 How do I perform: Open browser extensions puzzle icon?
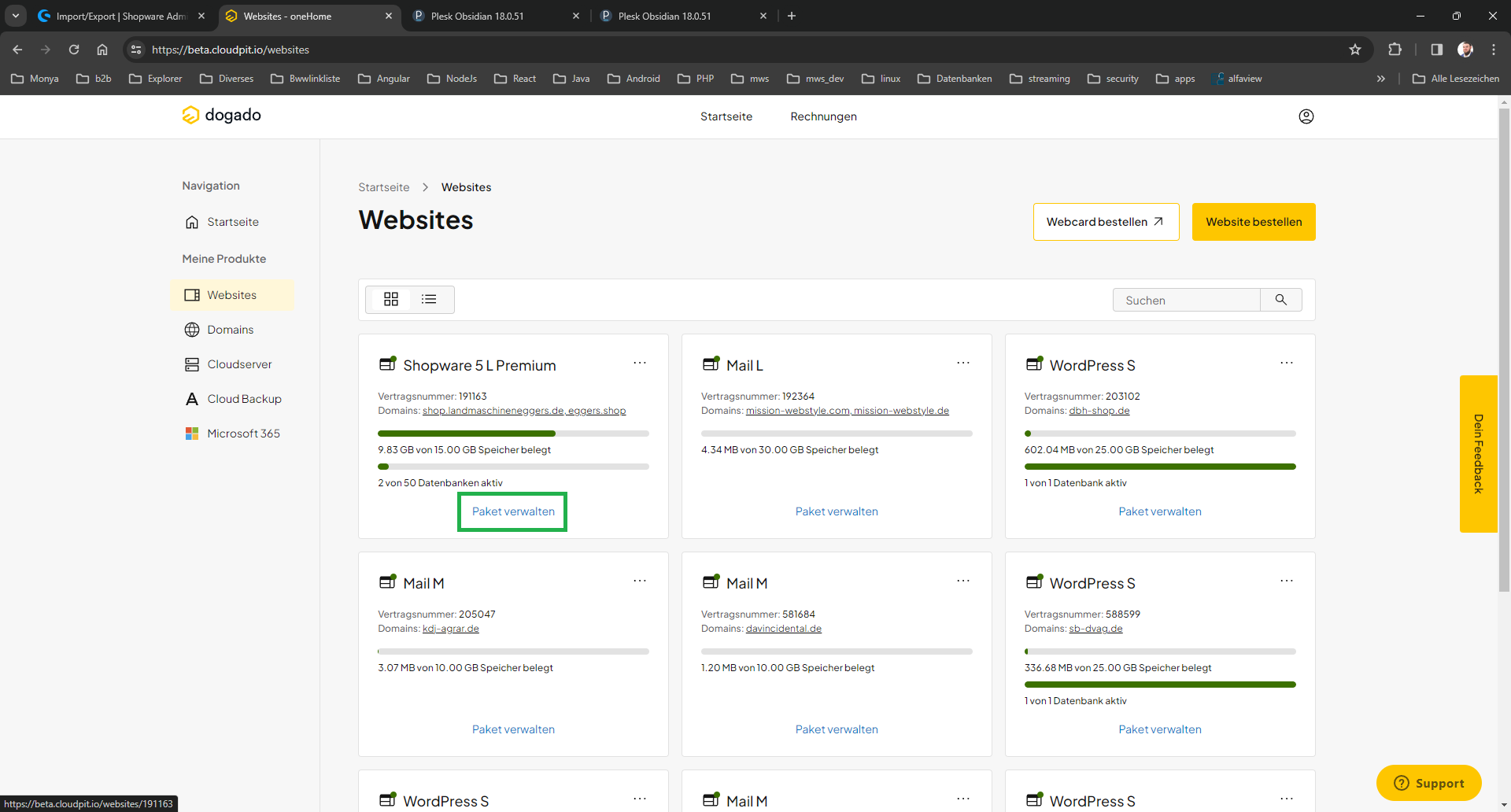point(1395,50)
